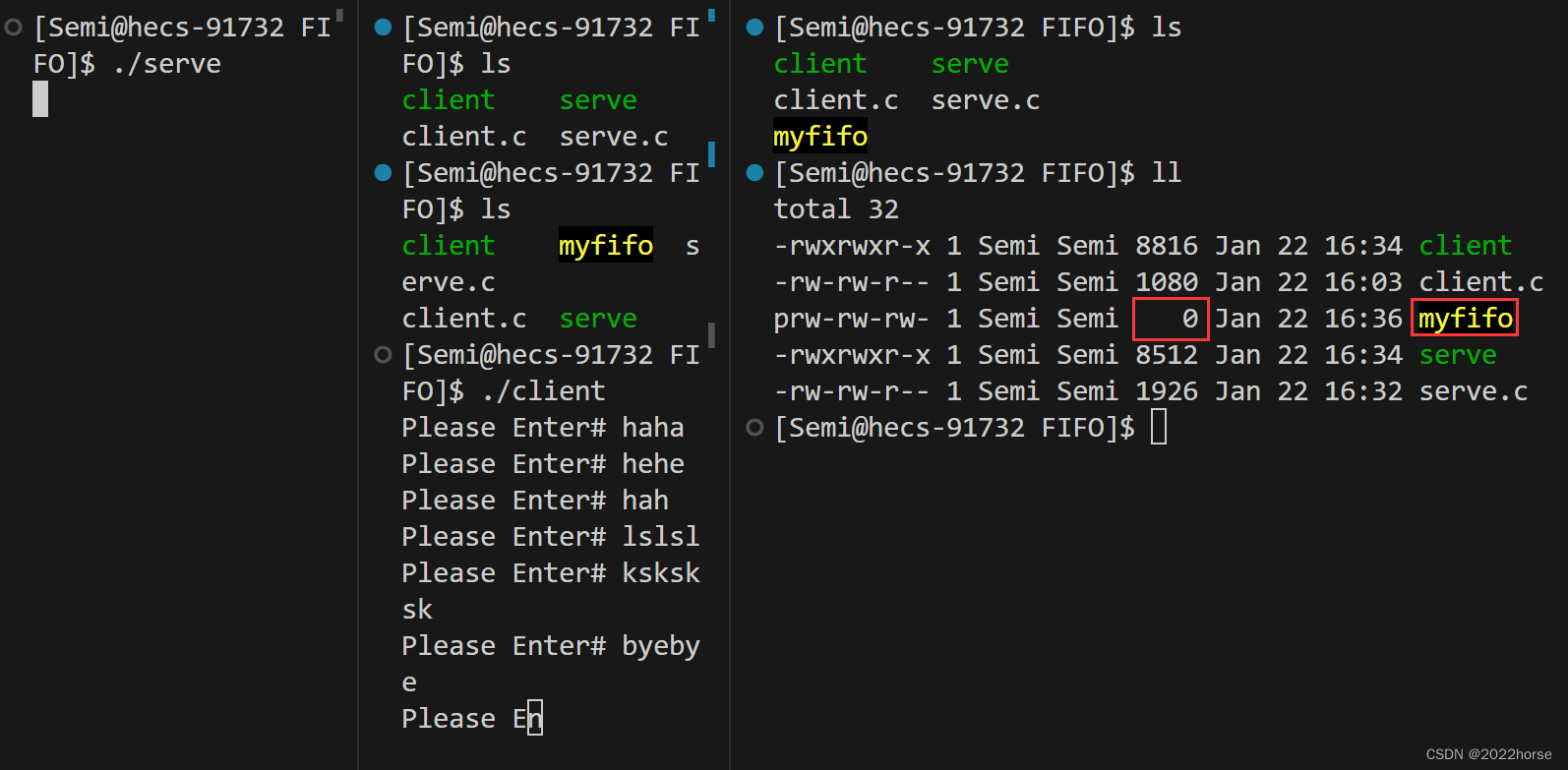Click the './serve' command text in left terminal

click(167, 64)
